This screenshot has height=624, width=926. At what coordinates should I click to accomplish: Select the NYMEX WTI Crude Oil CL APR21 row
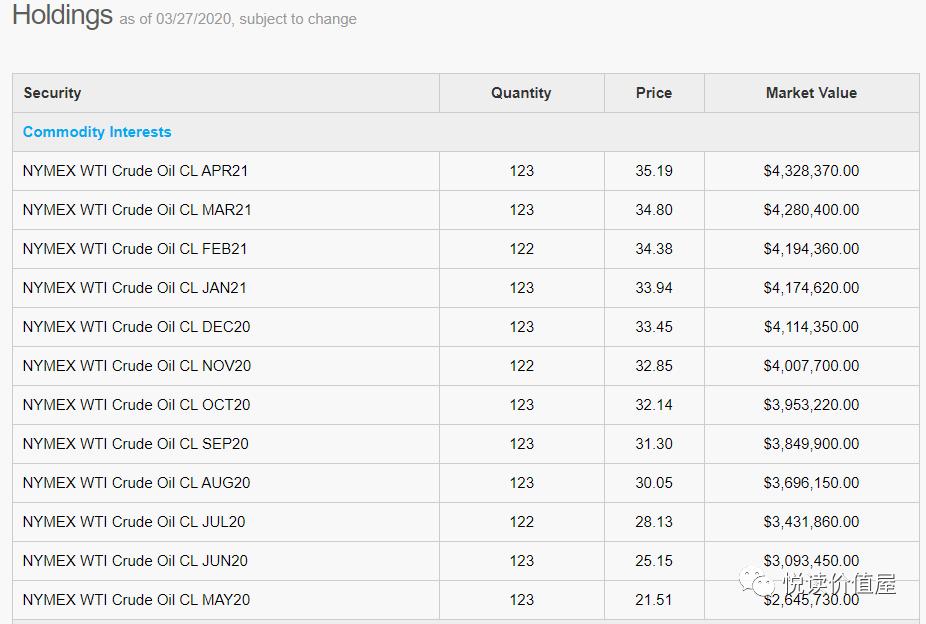tap(135, 171)
